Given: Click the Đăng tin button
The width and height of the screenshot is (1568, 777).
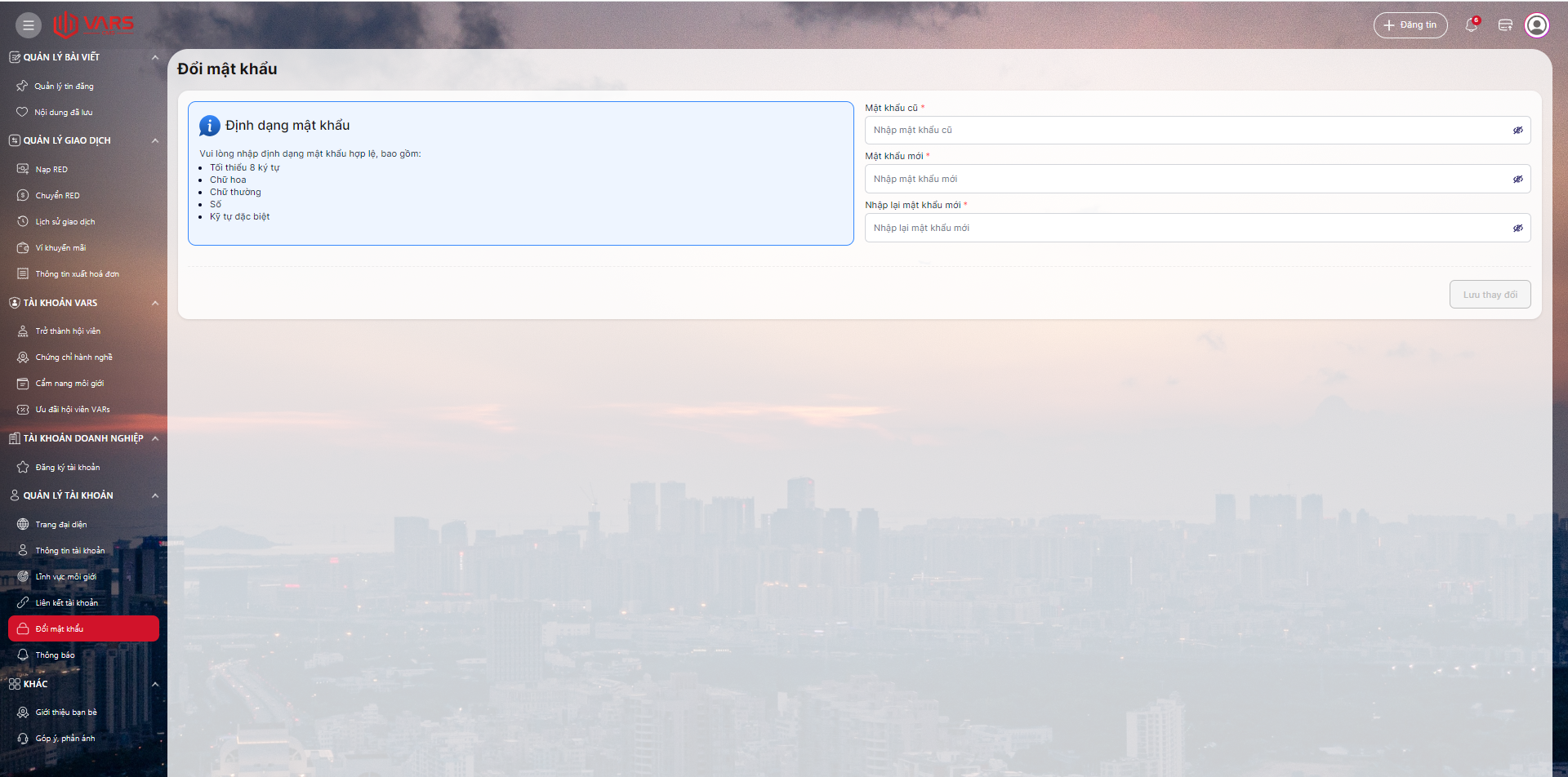Looking at the screenshot, I should point(1410,25).
